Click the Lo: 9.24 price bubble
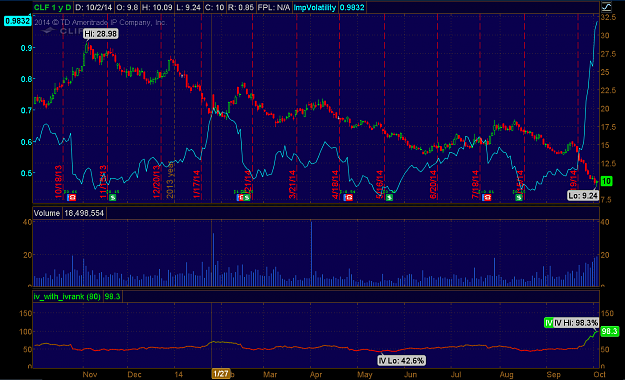 (x=583, y=195)
